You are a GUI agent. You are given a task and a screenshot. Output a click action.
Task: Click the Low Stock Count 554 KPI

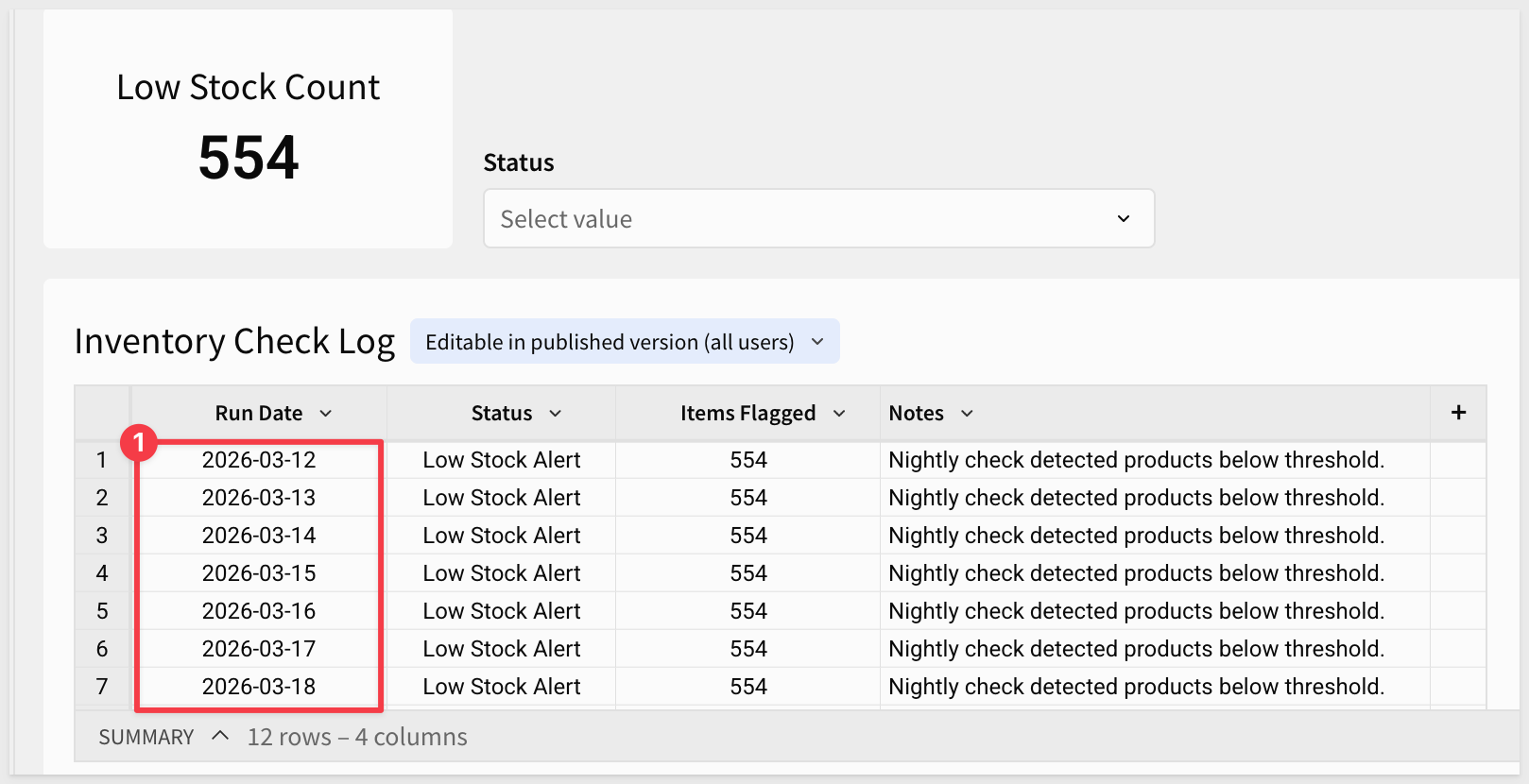[x=249, y=157]
